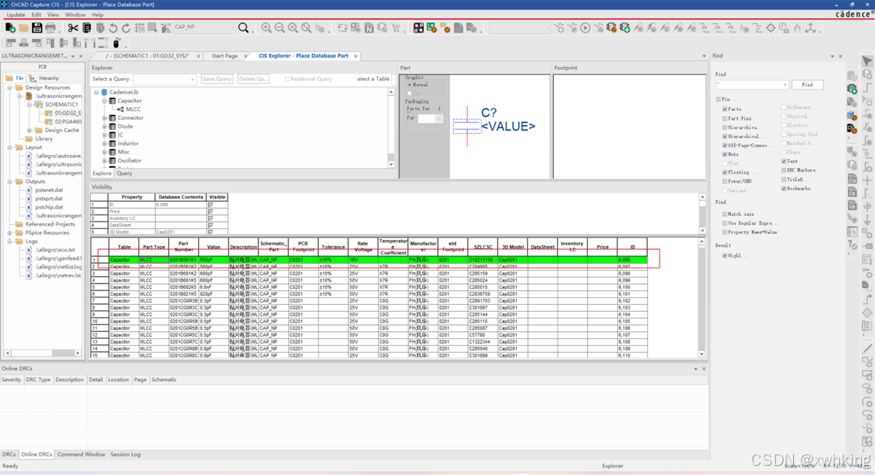The height and width of the screenshot is (475, 875).
Task: Expand the PSpice Resources folder
Action: [x=9, y=233]
